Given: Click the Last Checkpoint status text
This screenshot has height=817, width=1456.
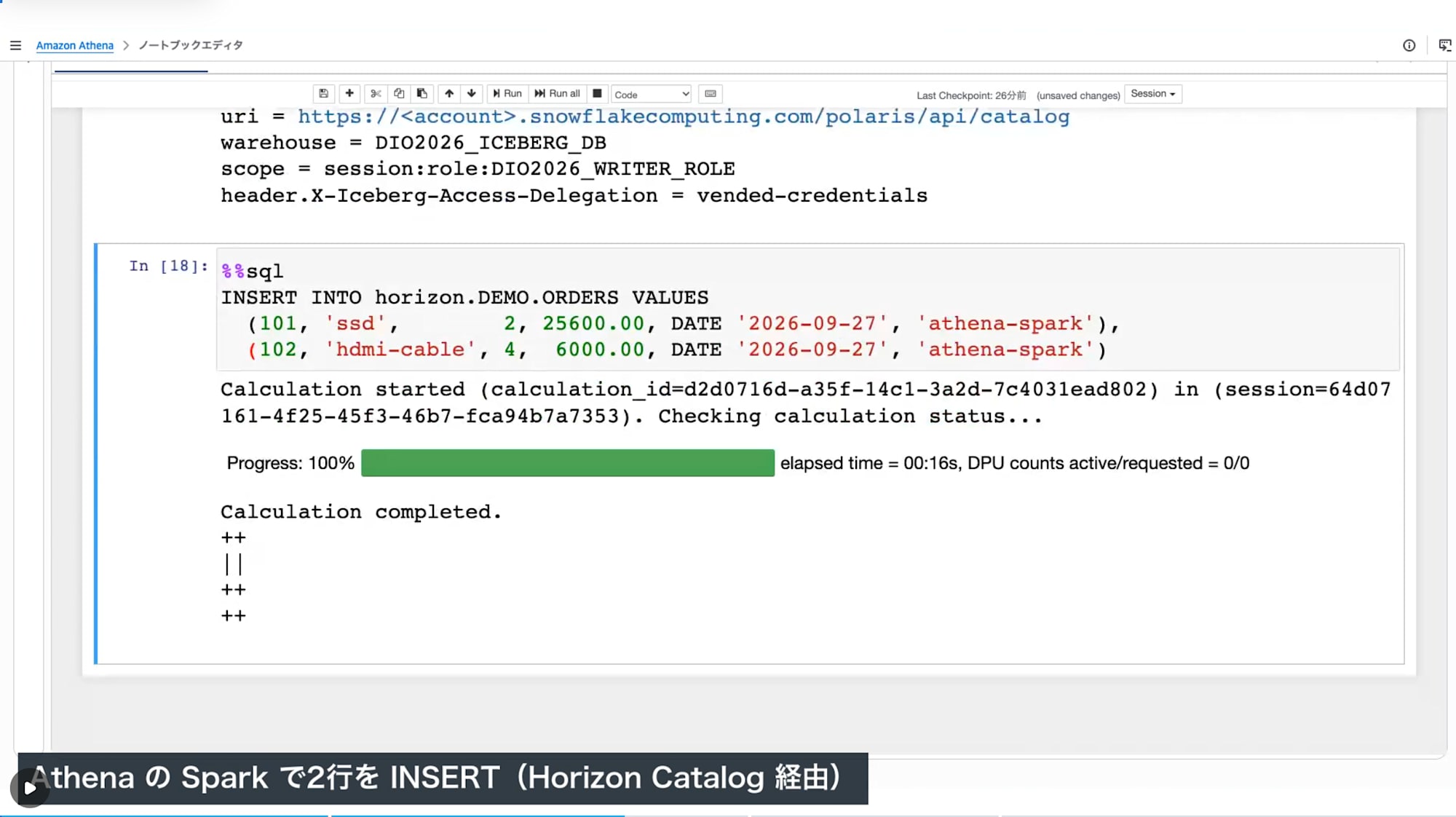Looking at the screenshot, I should pyautogui.click(x=971, y=95).
